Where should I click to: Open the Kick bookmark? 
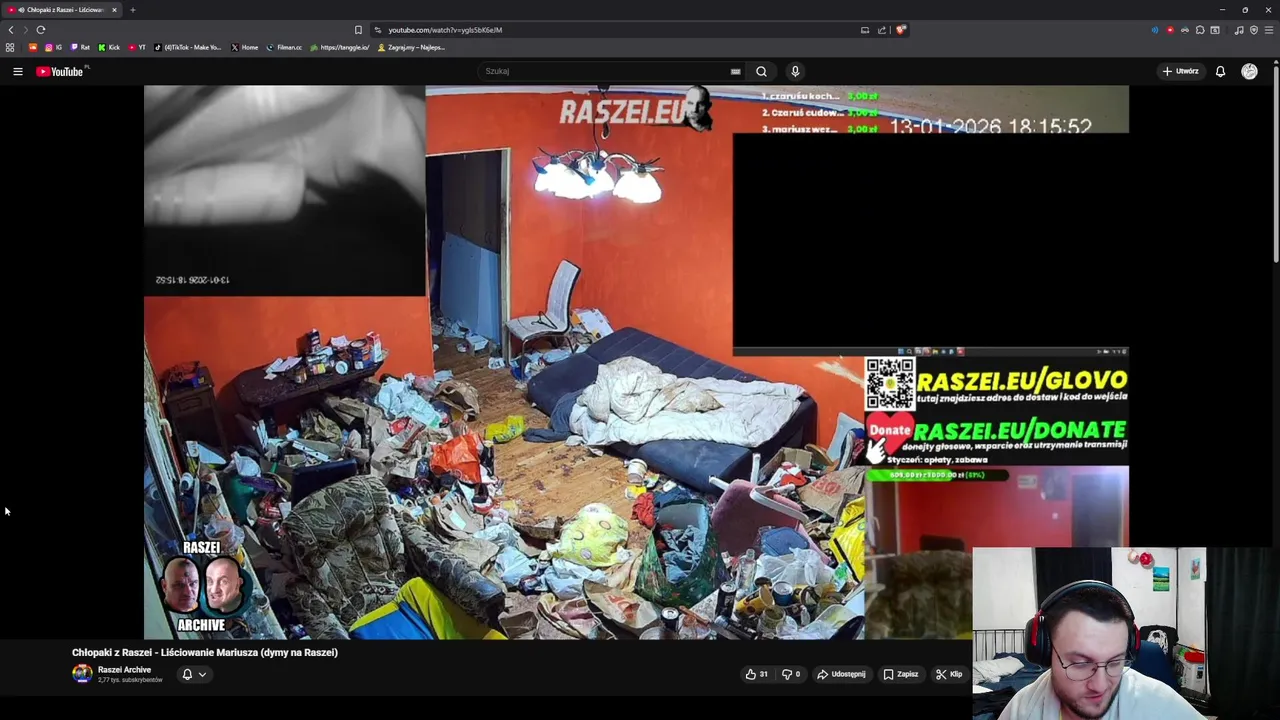point(109,47)
